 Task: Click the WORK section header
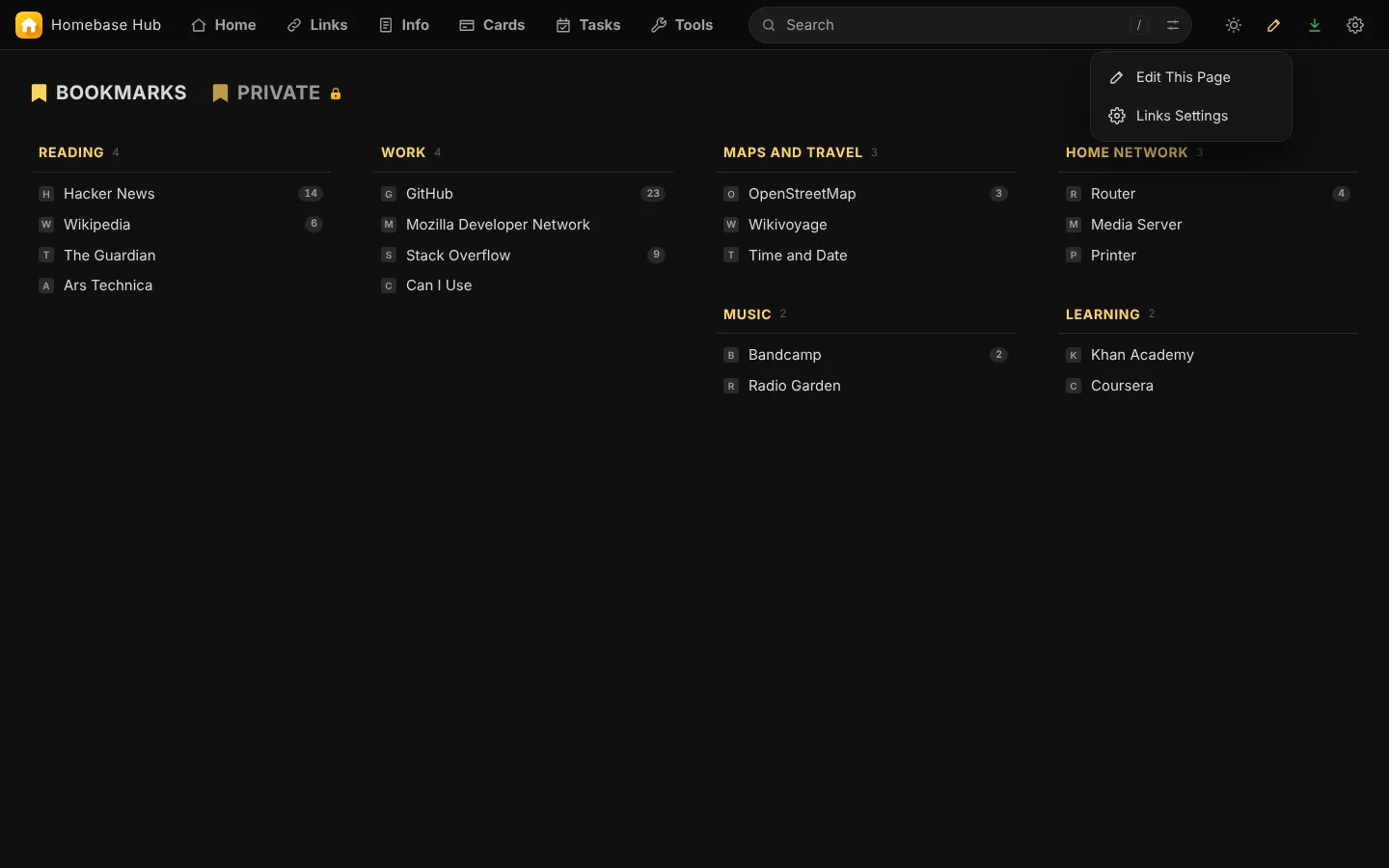click(403, 152)
